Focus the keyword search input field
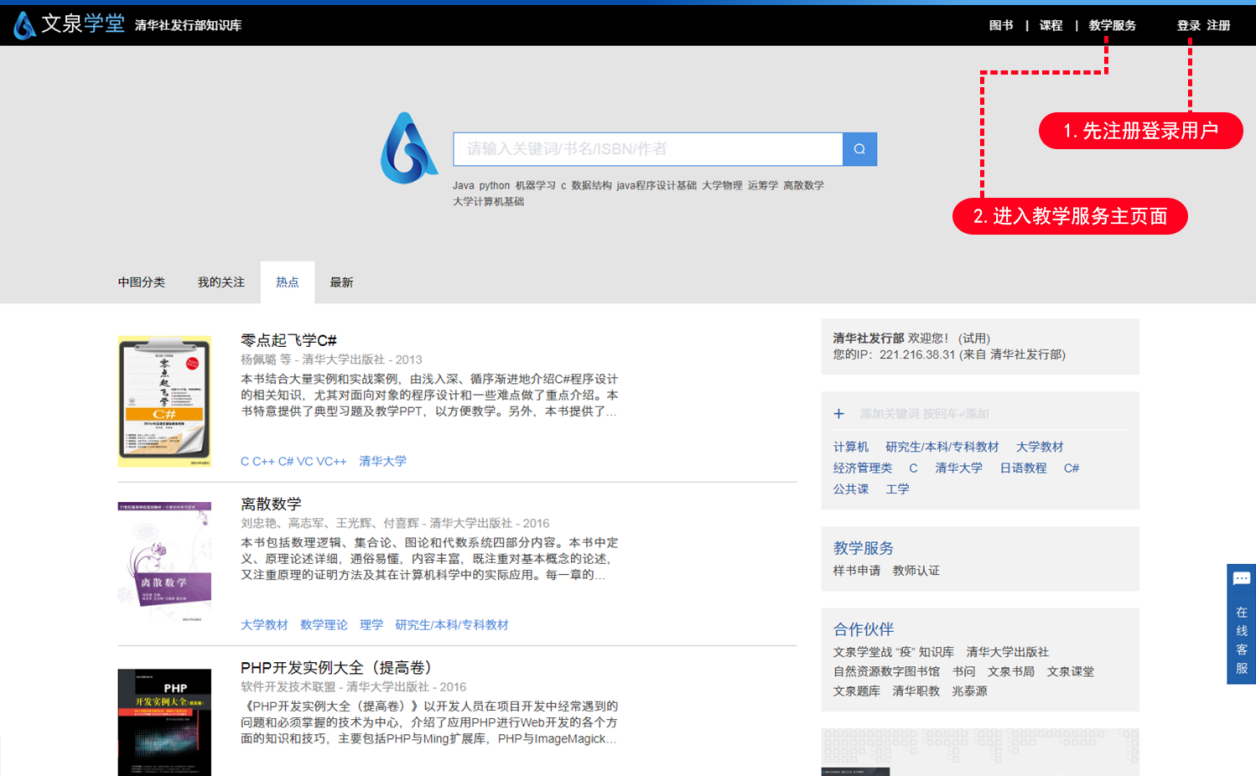This screenshot has height=776, width=1256. [647, 149]
